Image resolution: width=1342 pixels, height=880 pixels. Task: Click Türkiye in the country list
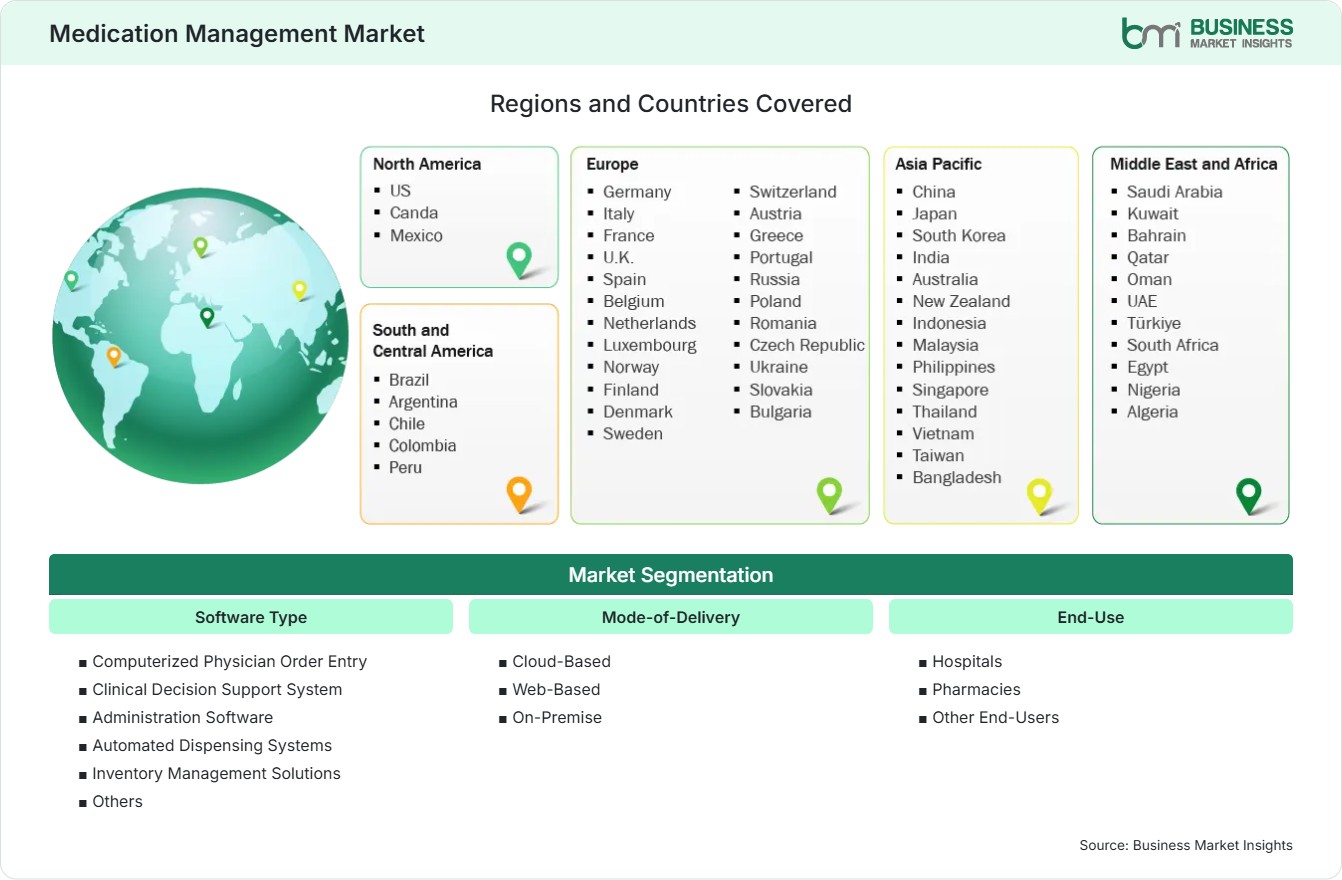1154,323
